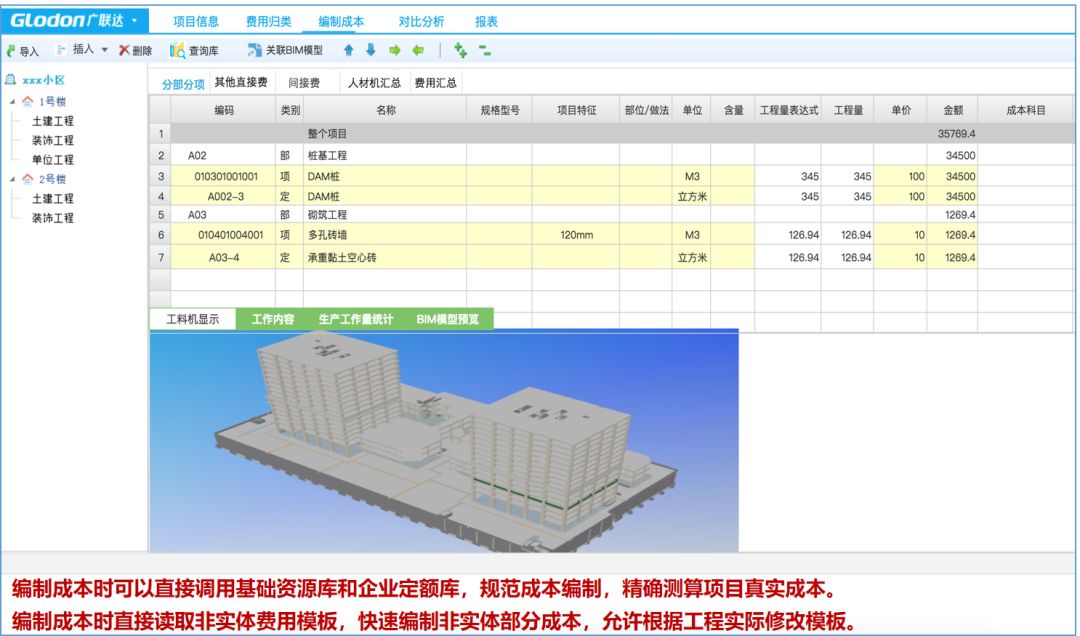
Task: Select 装饰工程 under 1号楼
Action: tap(52, 140)
